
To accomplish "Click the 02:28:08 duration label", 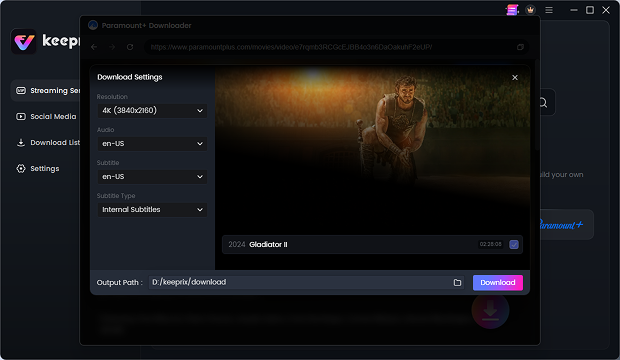I will click(490, 244).
